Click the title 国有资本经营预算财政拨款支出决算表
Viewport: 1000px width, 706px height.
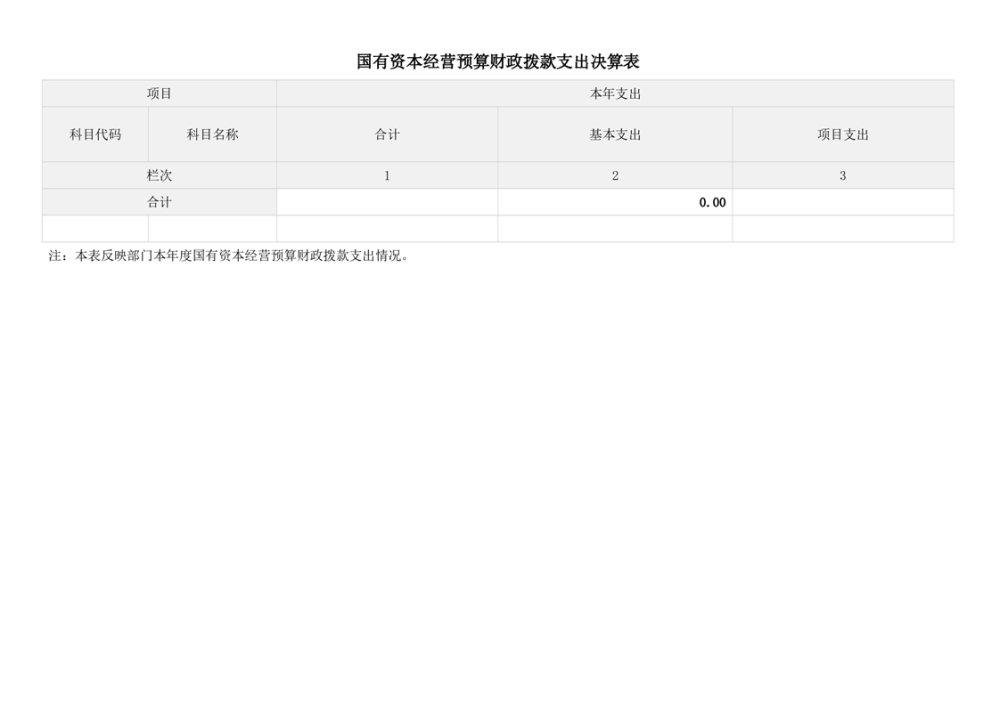pyautogui.click(x=498, y=62)
